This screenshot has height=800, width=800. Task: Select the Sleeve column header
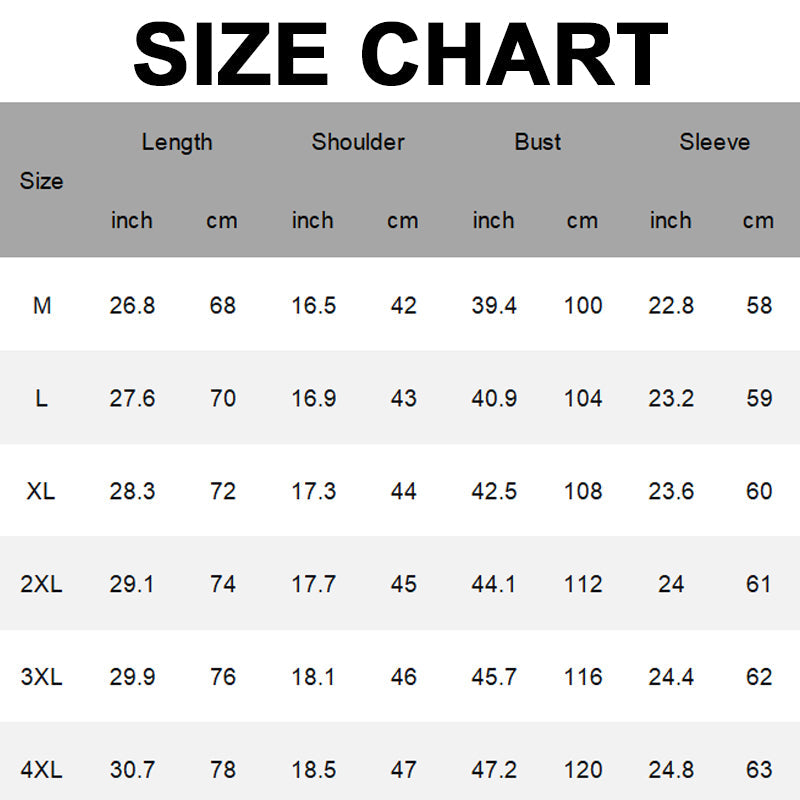[x=714, y=142]
